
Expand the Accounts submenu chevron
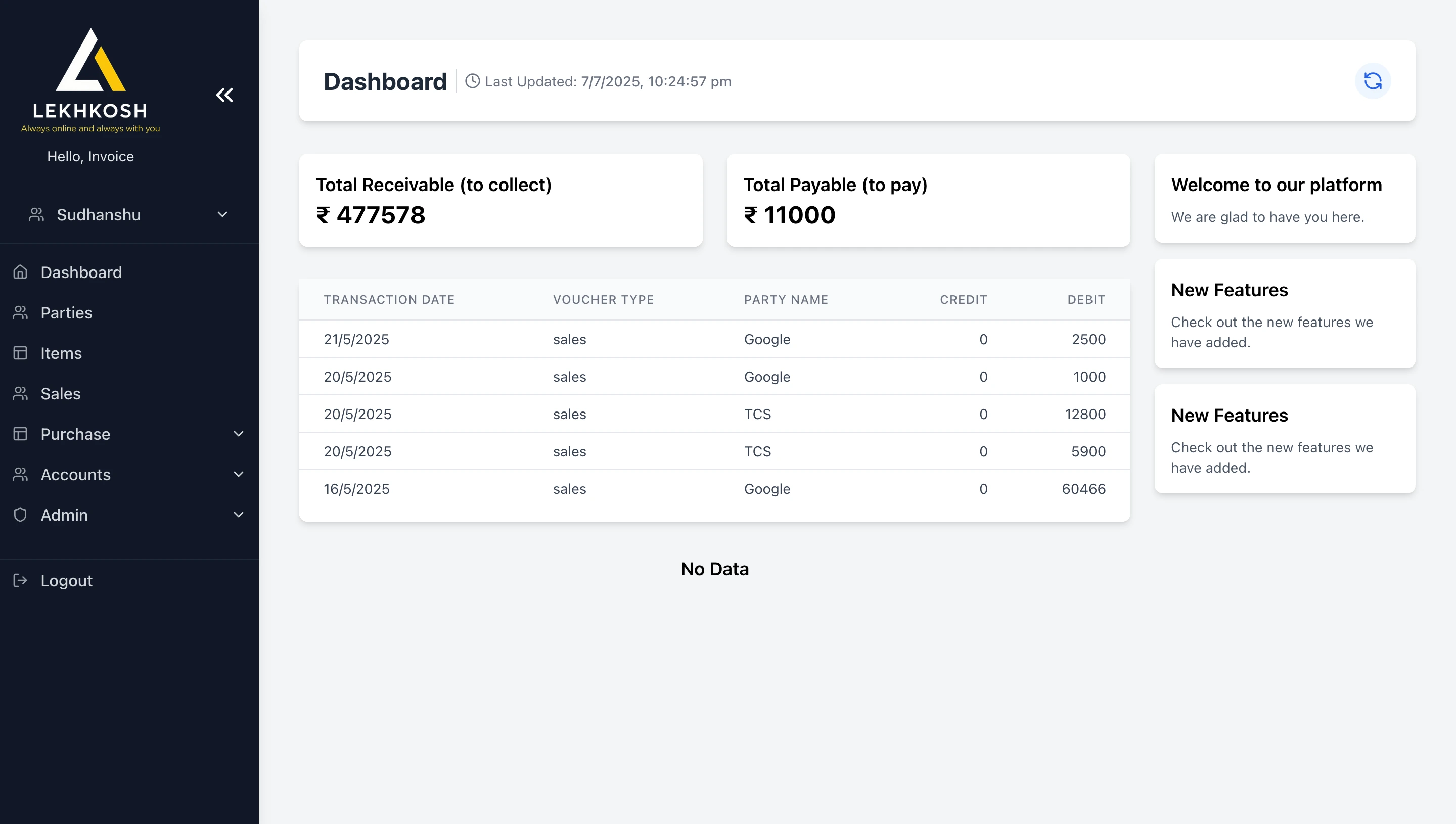(239, 474)
